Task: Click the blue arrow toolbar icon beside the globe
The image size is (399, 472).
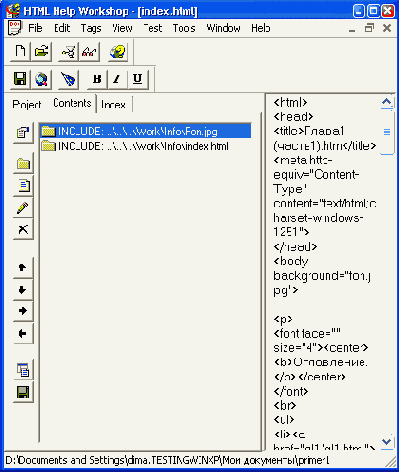Action: point(68,79)
